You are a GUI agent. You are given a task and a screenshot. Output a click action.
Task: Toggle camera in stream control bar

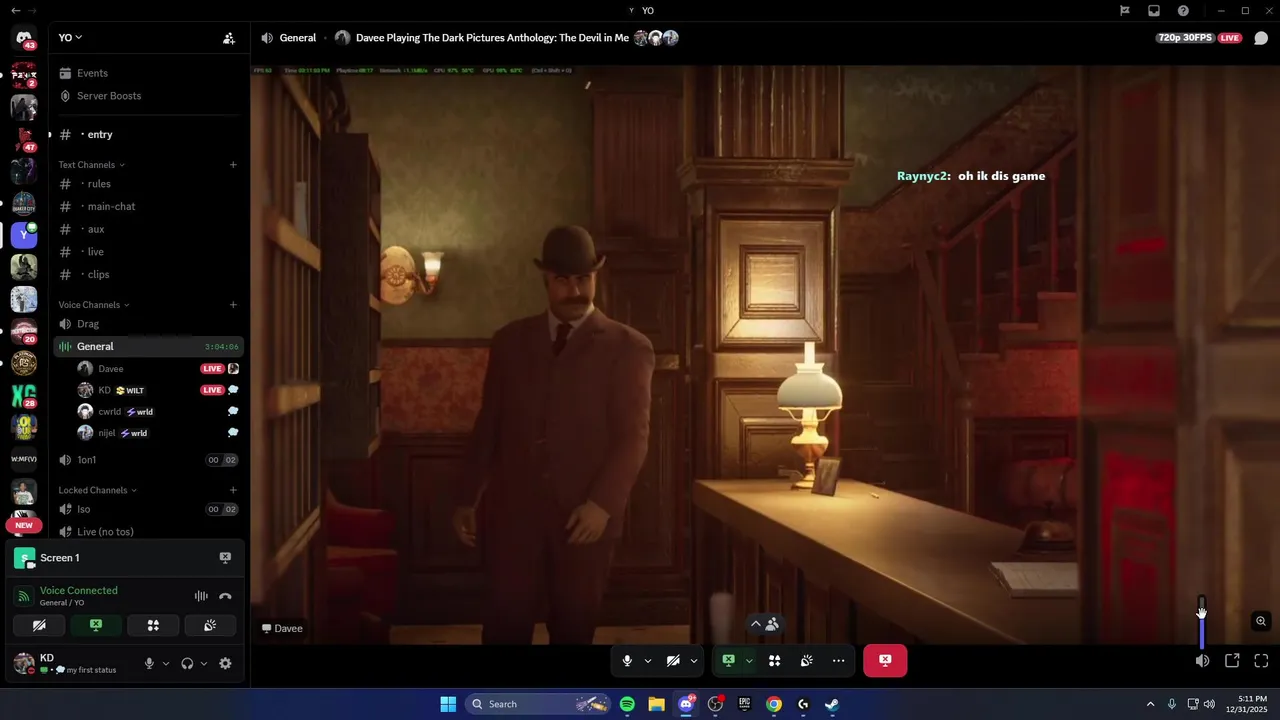click(x=673, y=660)
